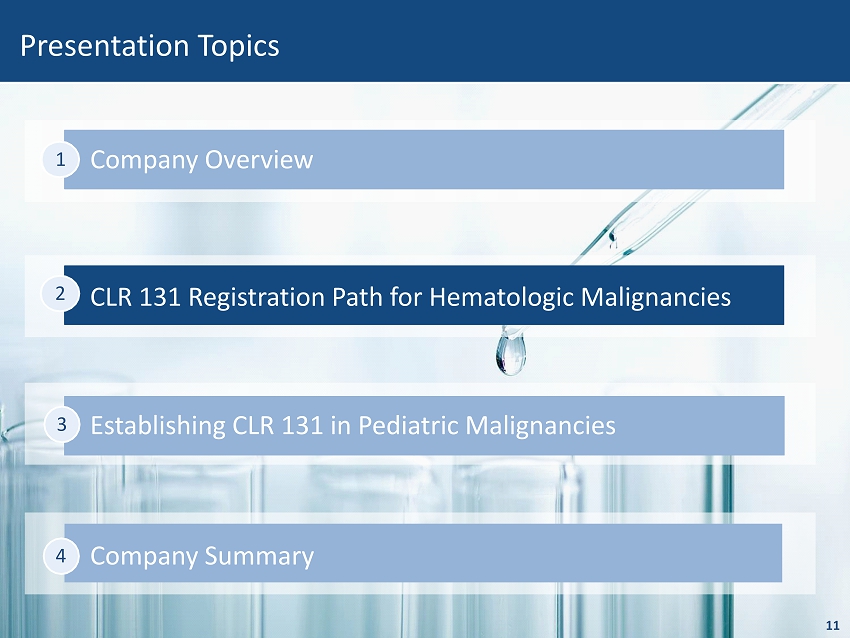Select the number 4 circle badge

(60, 554)
